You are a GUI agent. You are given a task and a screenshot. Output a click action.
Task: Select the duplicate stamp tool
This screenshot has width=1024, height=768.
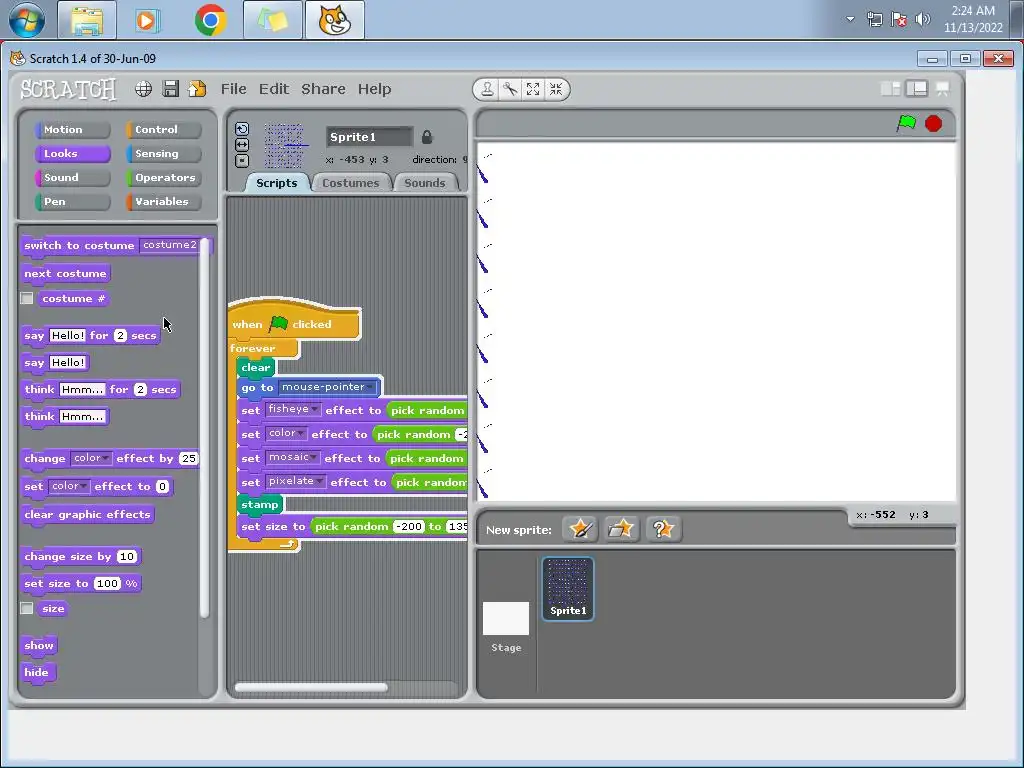point(487,89)
